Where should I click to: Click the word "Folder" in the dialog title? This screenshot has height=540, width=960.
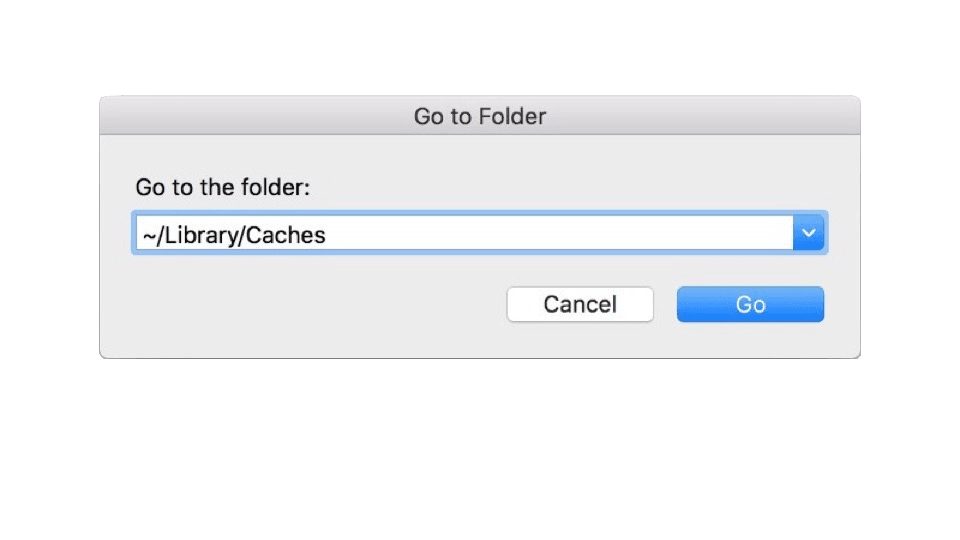pyautogui.click(x=512, y=116)
